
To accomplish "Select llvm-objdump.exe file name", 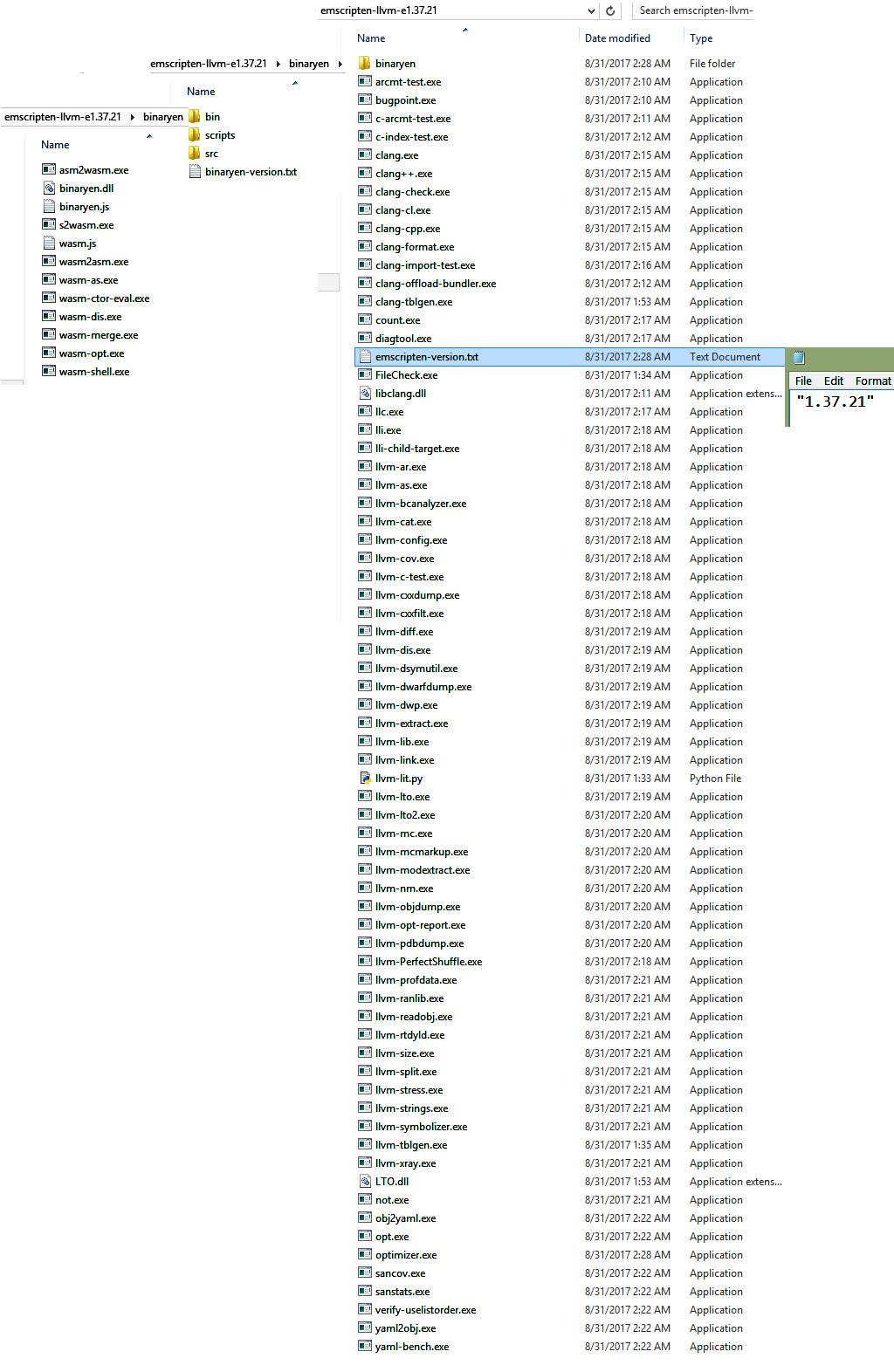I will [x=417, y=907].
